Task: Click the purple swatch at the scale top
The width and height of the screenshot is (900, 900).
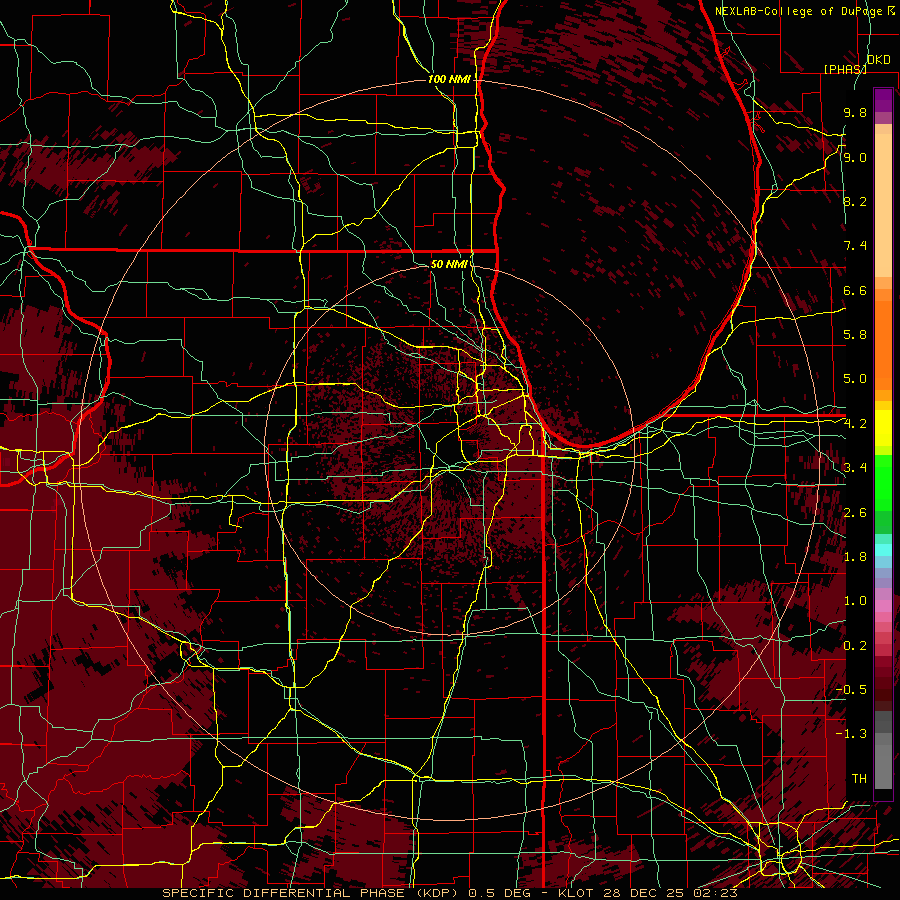Action: pyautogui.click(x=883, y=100)
